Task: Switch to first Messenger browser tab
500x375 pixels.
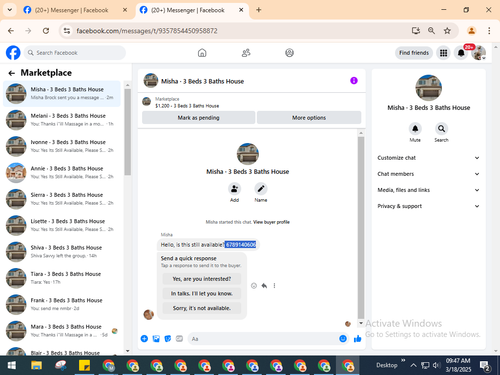Action: tap(75, 10)
